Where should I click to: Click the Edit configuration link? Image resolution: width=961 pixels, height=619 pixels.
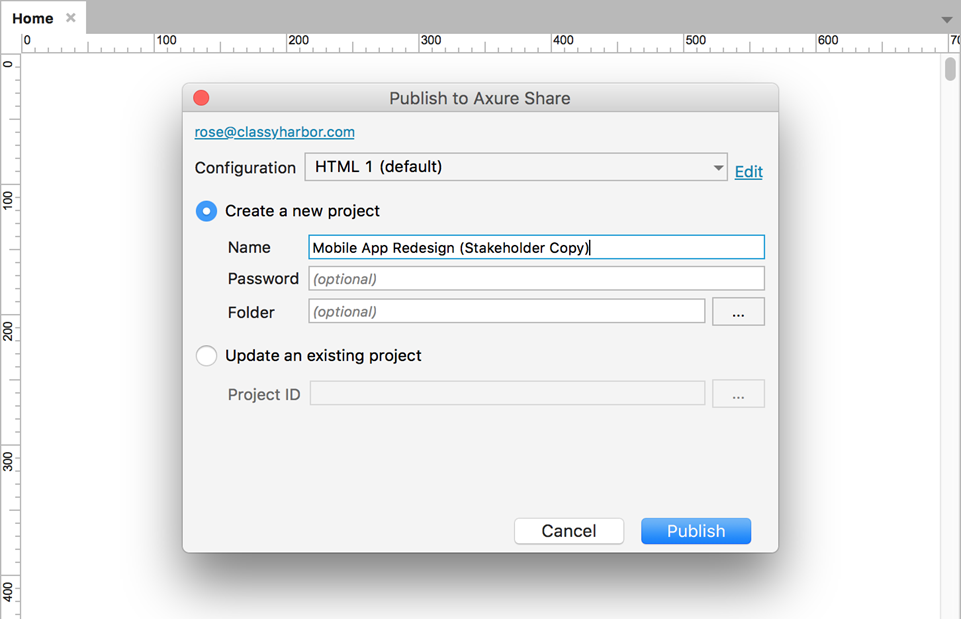(748, 172)
